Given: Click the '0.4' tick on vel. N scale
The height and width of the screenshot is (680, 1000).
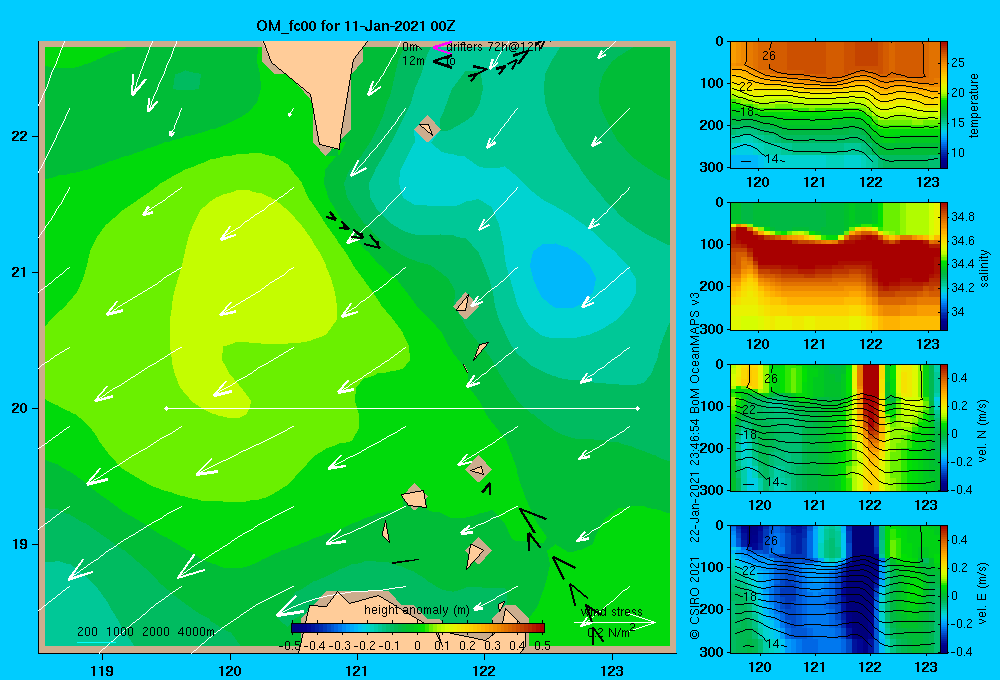Looking at the screenshot, I should click(x=959, y=378).
